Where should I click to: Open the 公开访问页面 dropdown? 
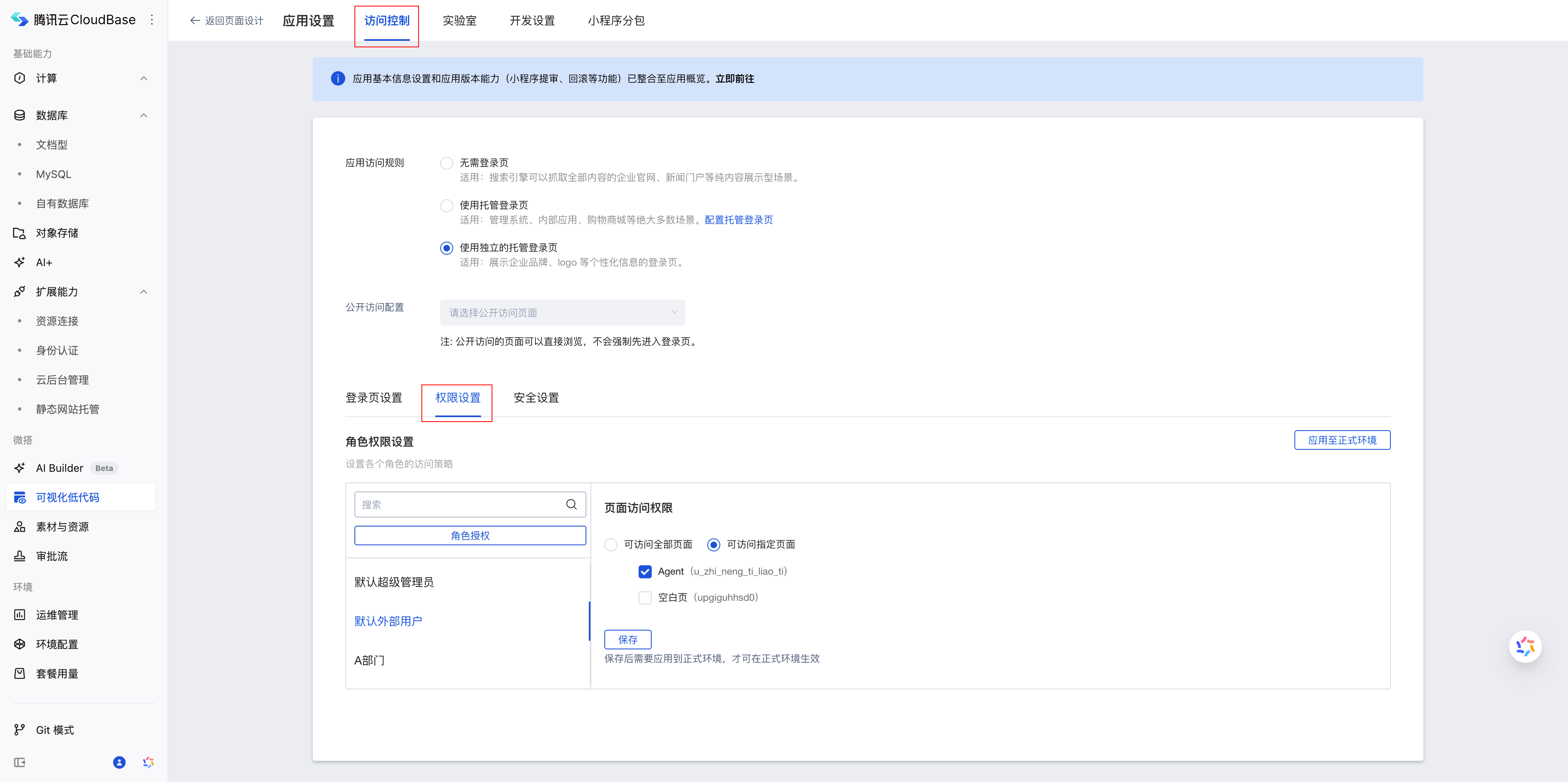(562, 313)
